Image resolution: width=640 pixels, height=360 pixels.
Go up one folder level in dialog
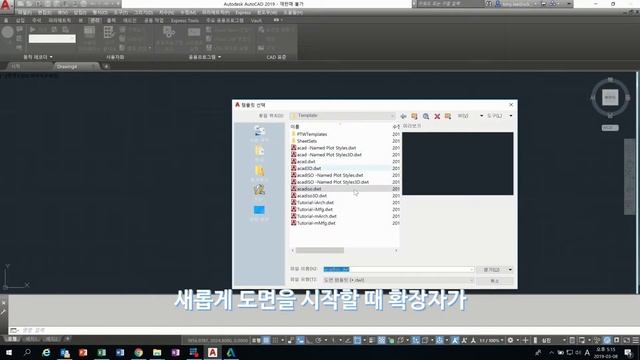click(414, 116)
